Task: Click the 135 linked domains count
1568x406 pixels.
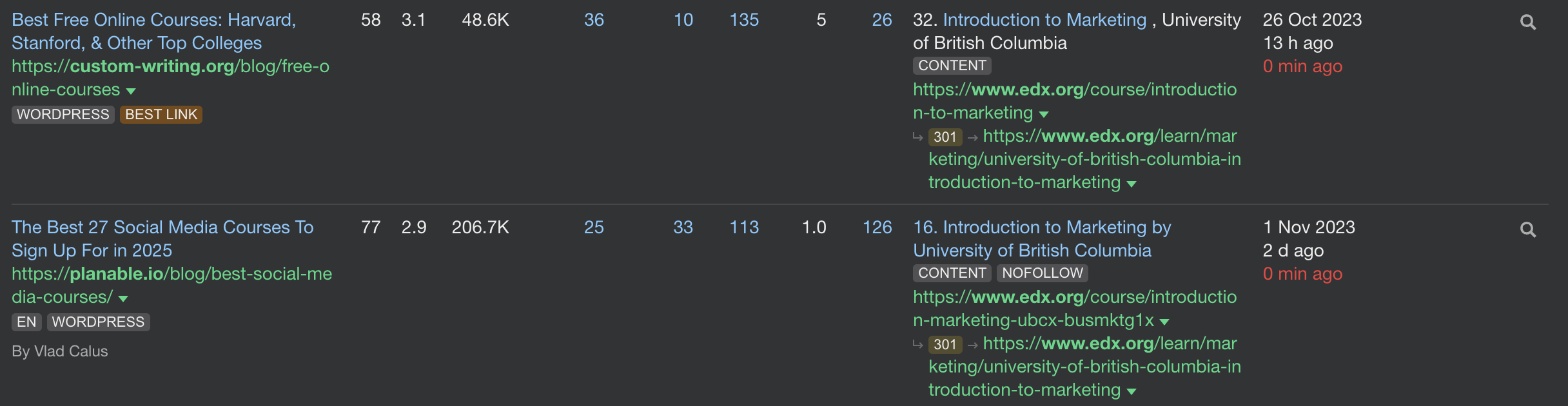Action: pyautogui.click(x=744, y=20)
